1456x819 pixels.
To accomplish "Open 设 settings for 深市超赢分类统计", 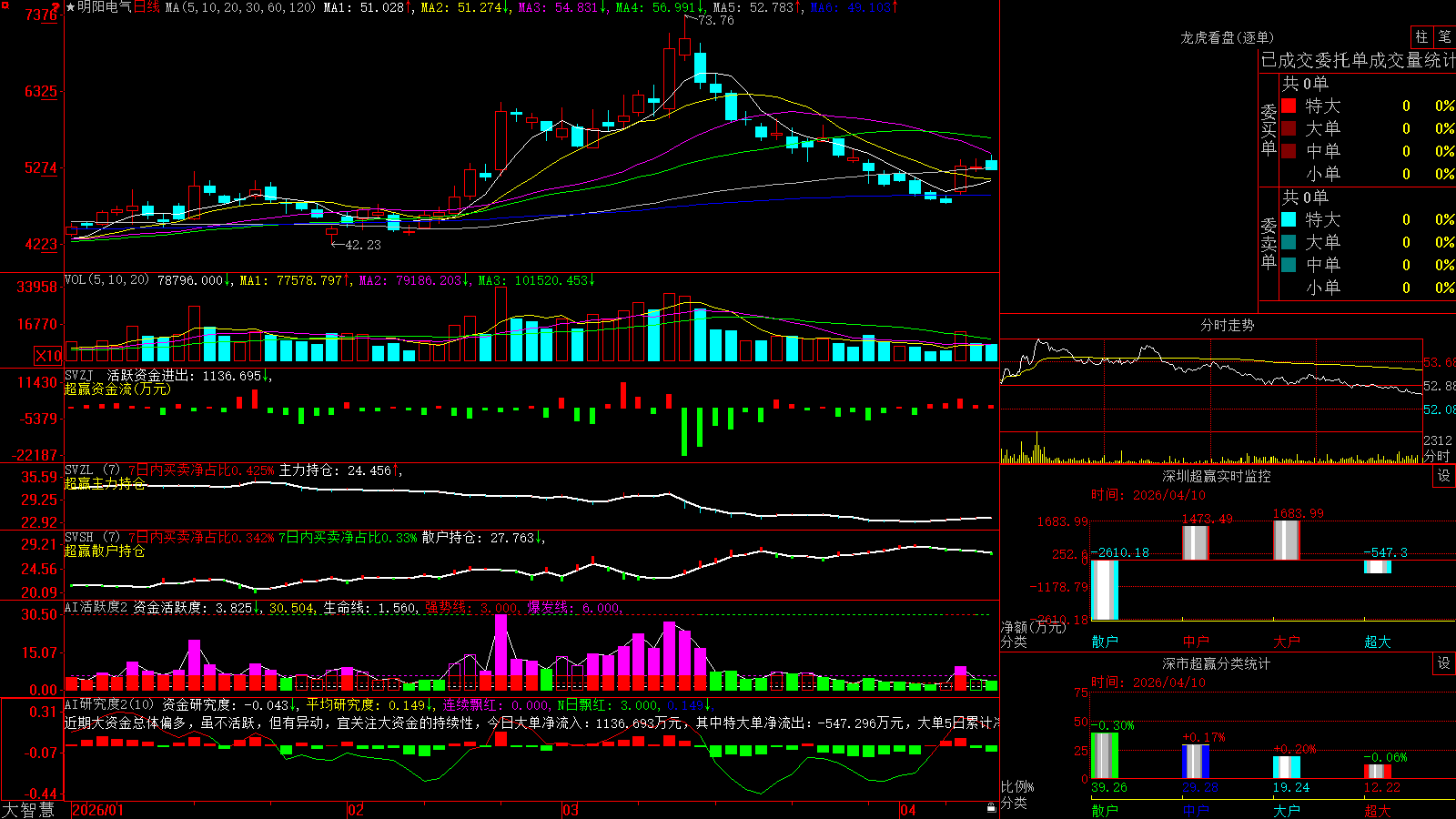I will [x=1444, y=663].
